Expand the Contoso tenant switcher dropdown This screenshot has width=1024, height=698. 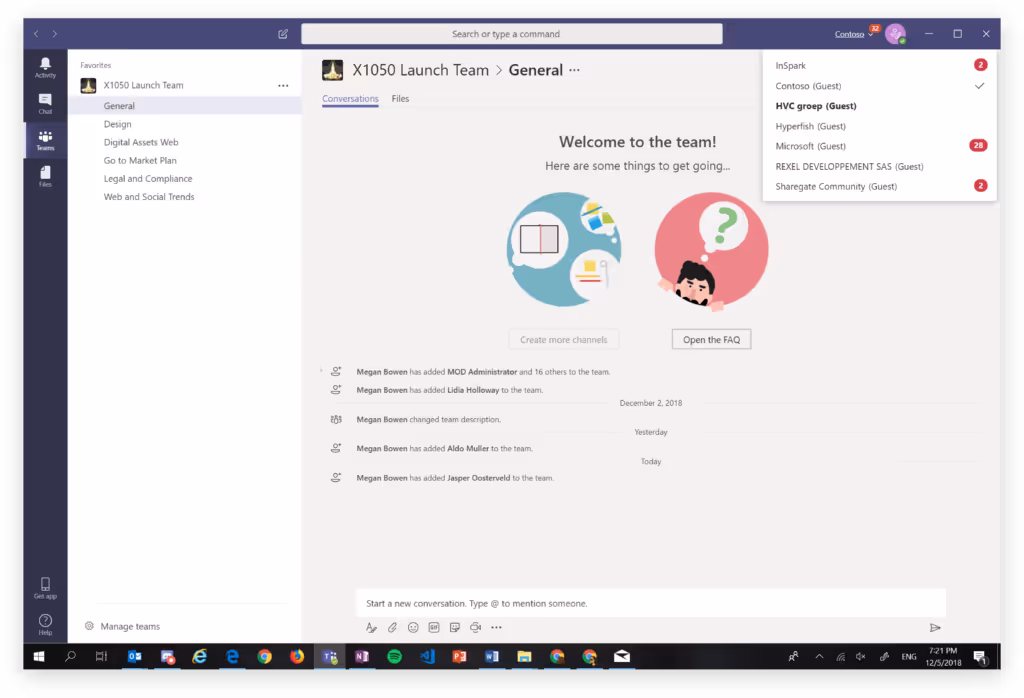[854, 34]
